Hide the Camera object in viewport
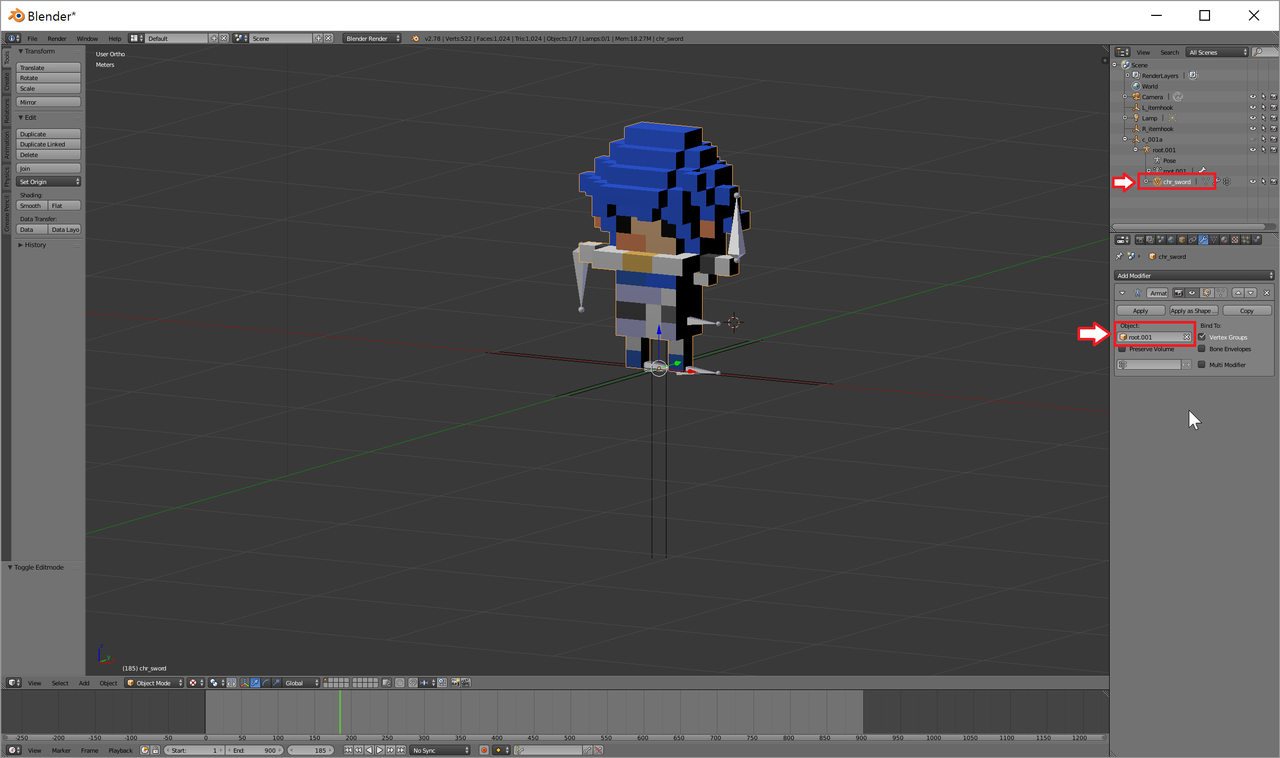This screenshot has width=1280, height=758. (x=1253, y=97)
